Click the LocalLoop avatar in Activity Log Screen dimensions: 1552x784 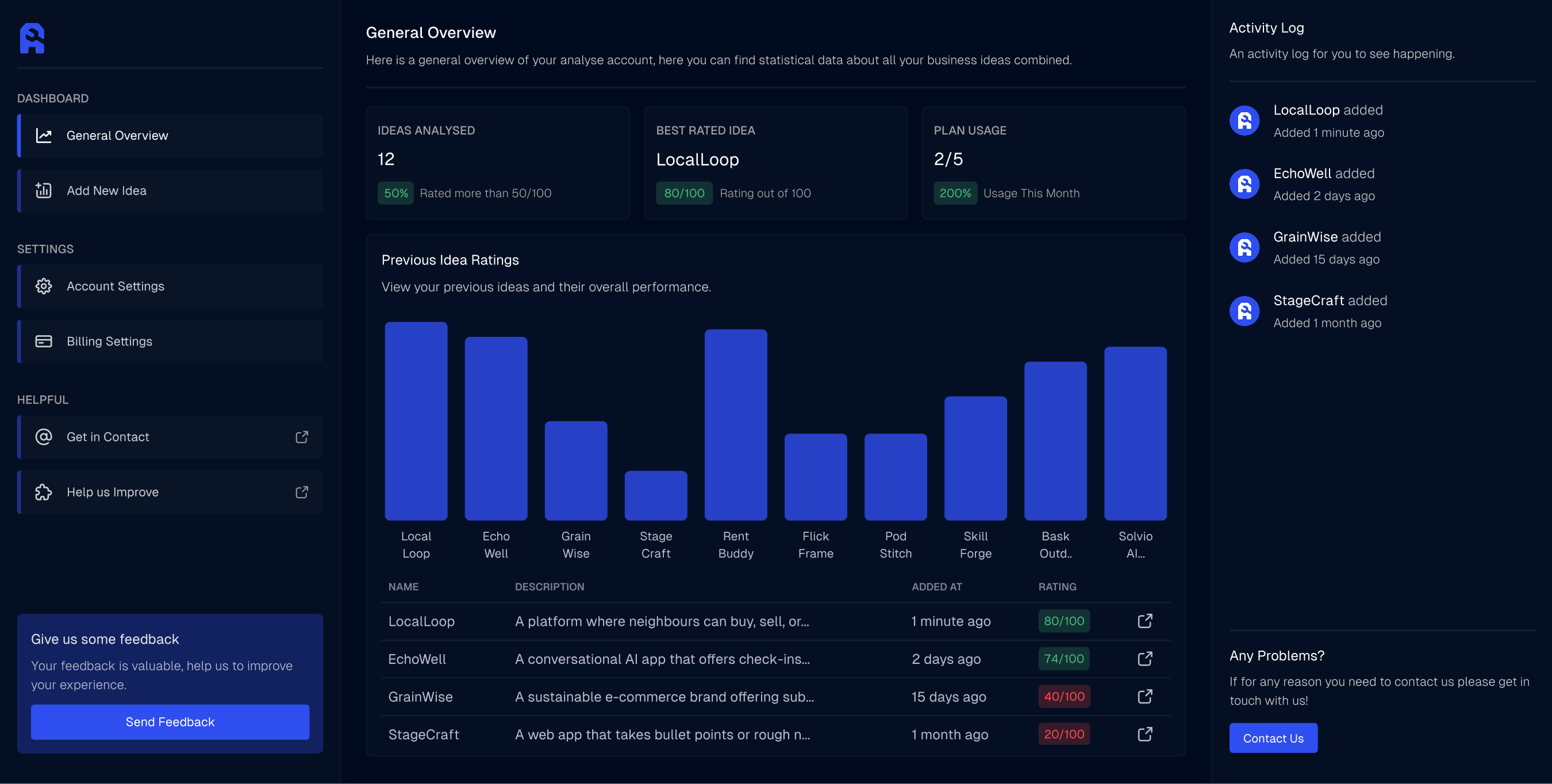point(1243,121)
